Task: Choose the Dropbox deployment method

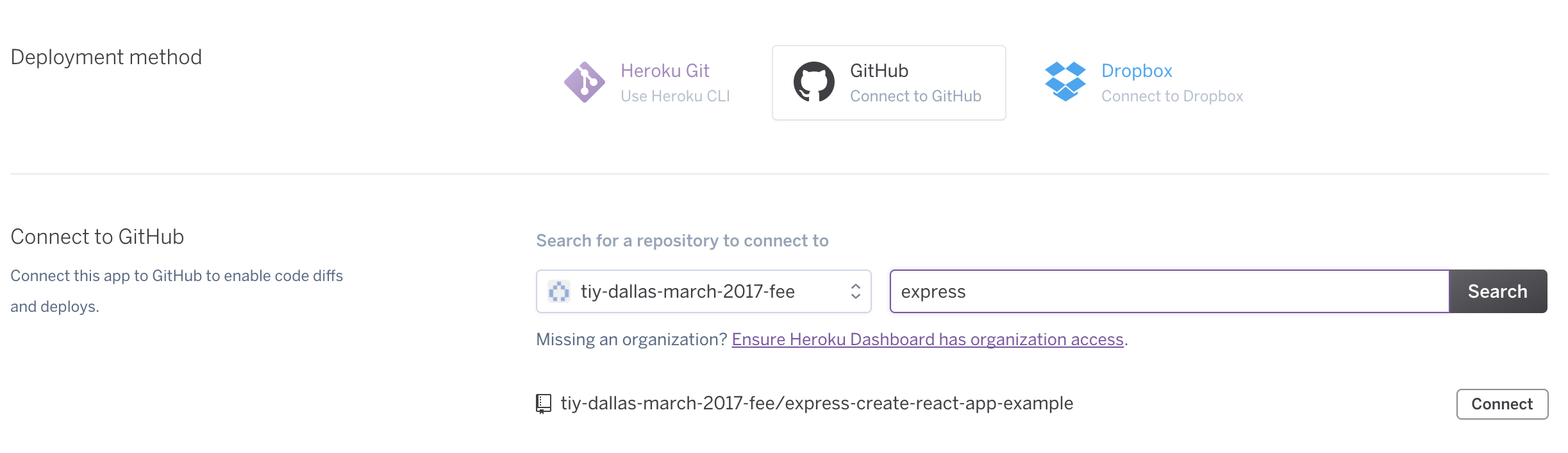Action: click(x=1144, y=83)
